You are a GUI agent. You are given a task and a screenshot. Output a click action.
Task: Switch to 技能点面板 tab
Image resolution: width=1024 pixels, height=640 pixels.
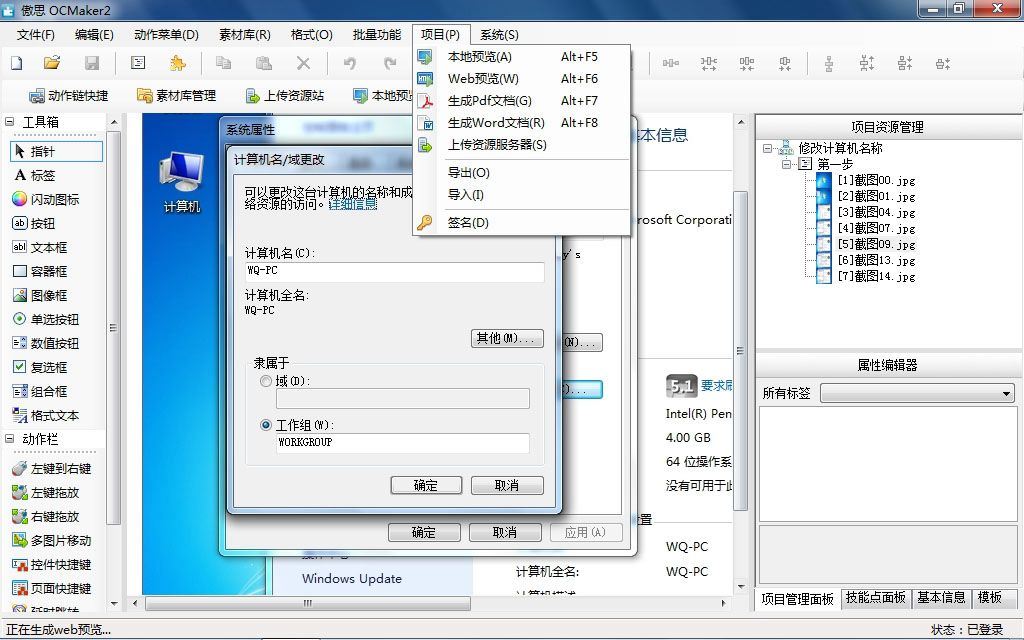point(875,598)
